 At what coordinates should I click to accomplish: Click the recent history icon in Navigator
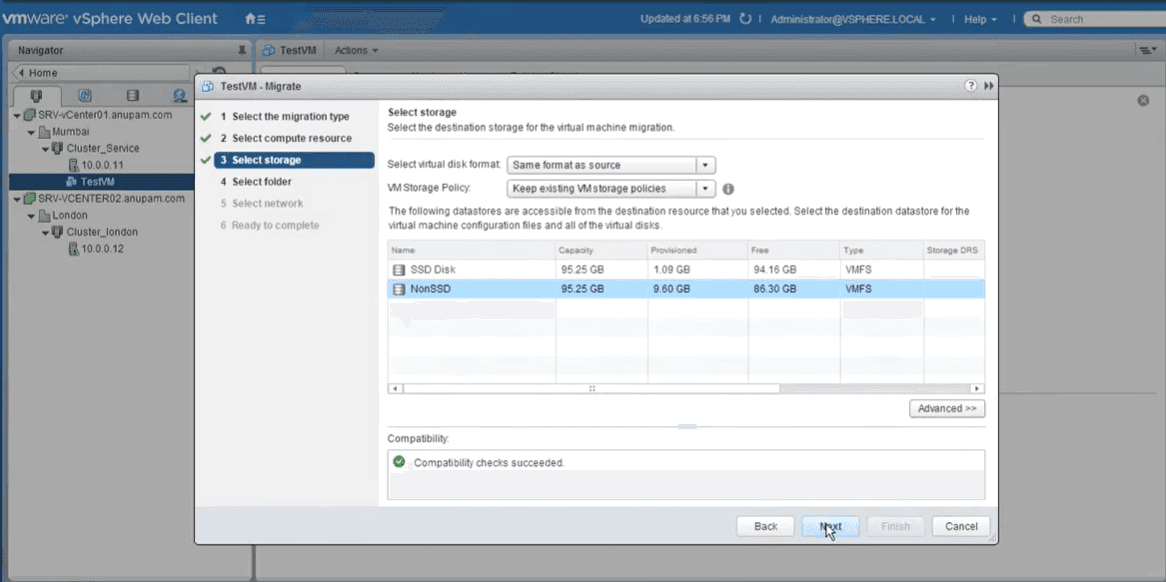point(219,72)
